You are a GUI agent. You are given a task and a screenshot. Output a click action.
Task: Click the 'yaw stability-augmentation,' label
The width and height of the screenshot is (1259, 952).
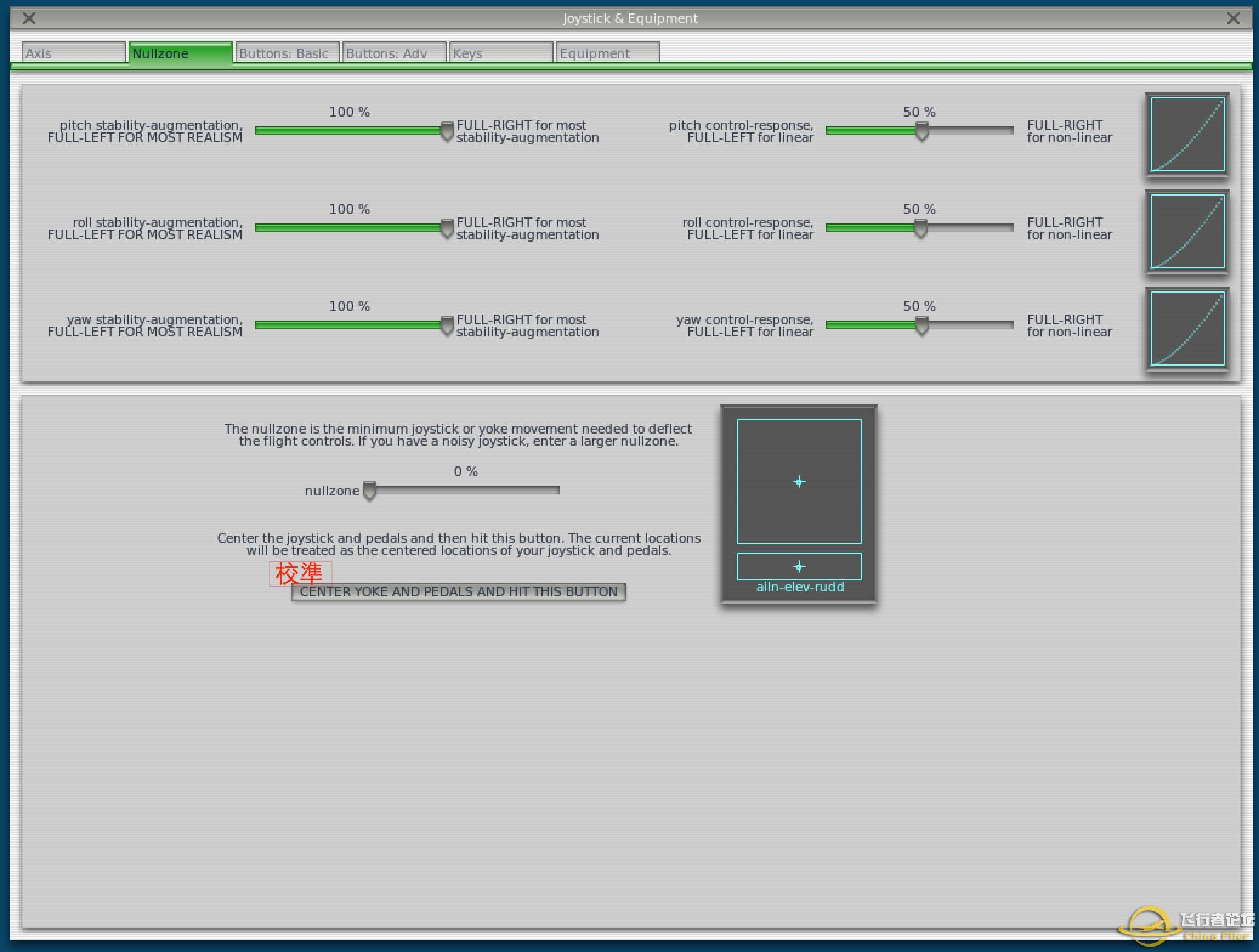click(x=155, y=319)
